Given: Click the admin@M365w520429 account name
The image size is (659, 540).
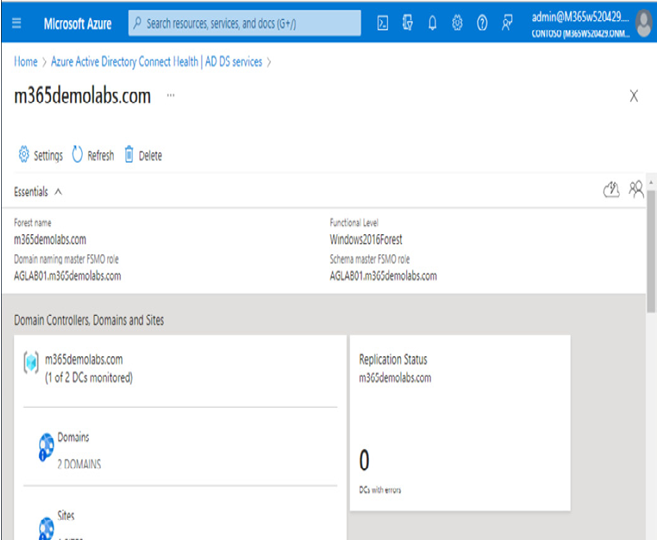Looking at the screenshot, I should (580, 17).
